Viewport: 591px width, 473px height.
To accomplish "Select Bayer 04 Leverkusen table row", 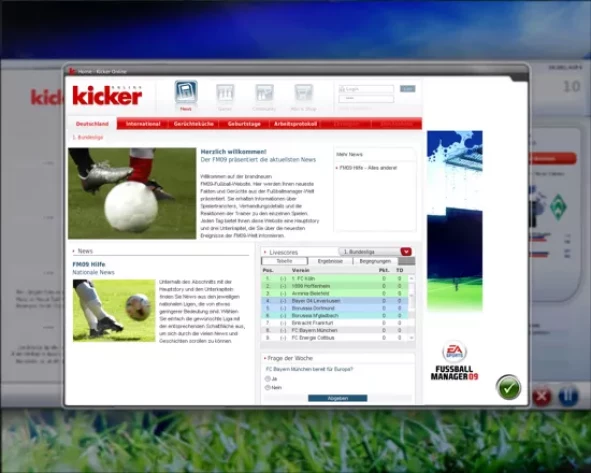I will pyautogui.click(x=335, y=301).
